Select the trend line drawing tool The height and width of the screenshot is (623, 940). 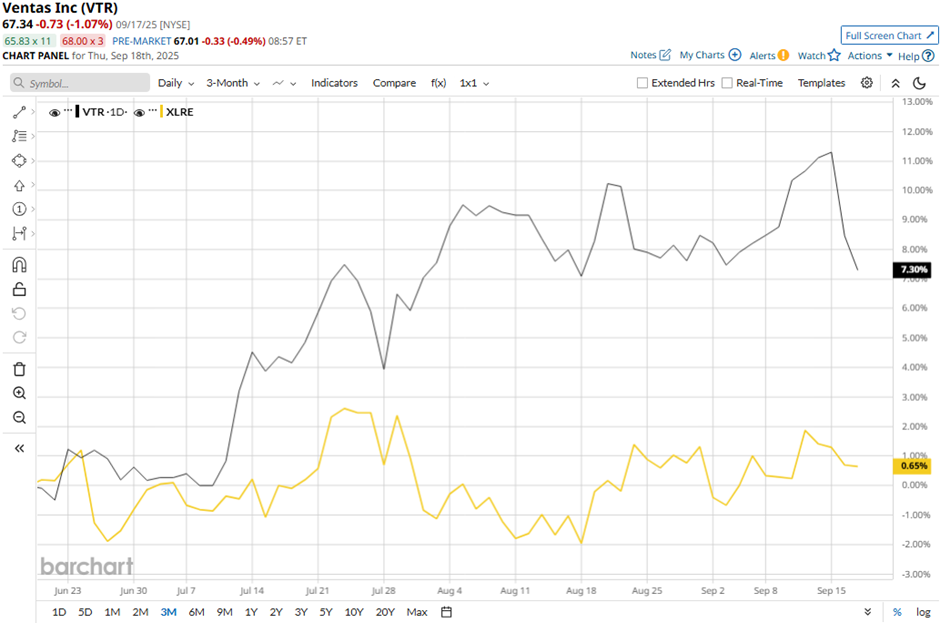[x=19, y=112]
